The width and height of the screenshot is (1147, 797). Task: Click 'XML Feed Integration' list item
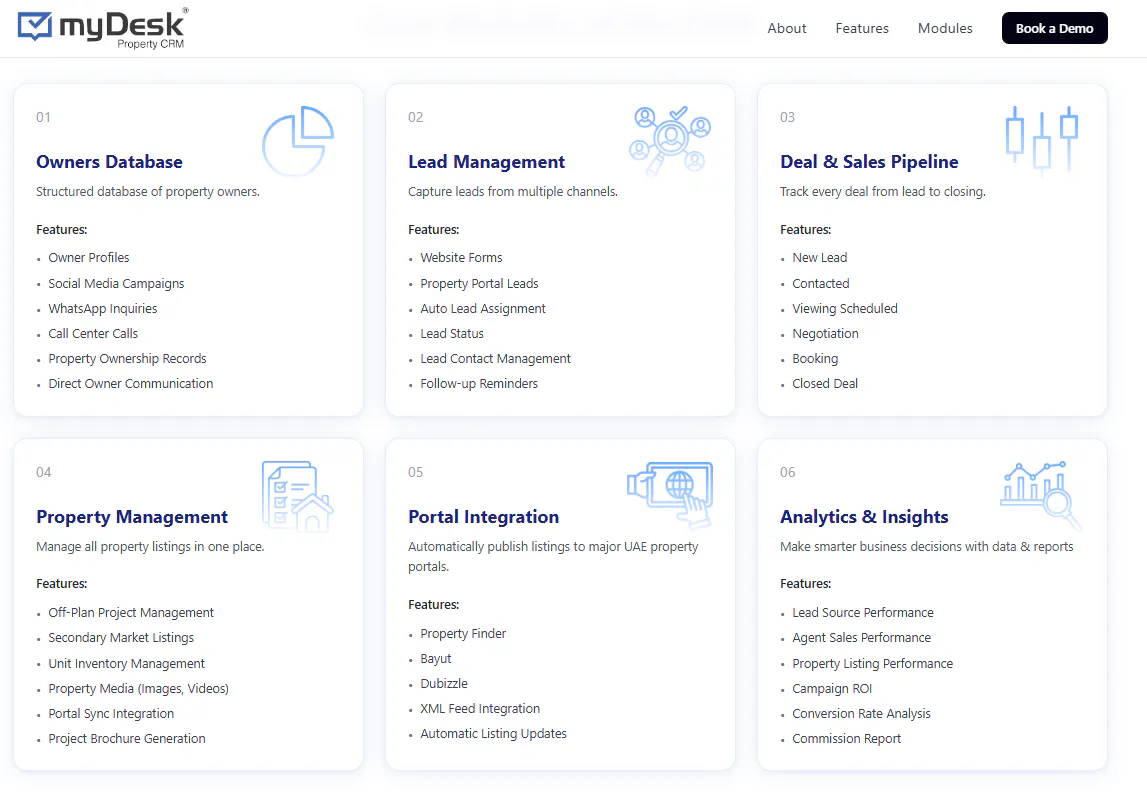pos(480,709)
